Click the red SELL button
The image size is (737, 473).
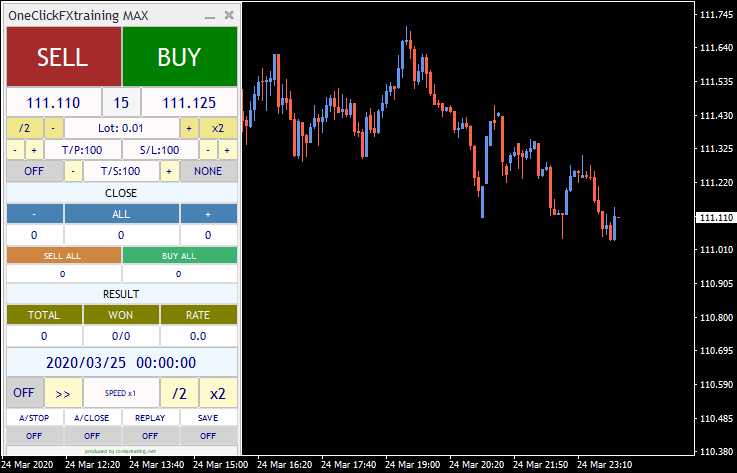point(63,57)
